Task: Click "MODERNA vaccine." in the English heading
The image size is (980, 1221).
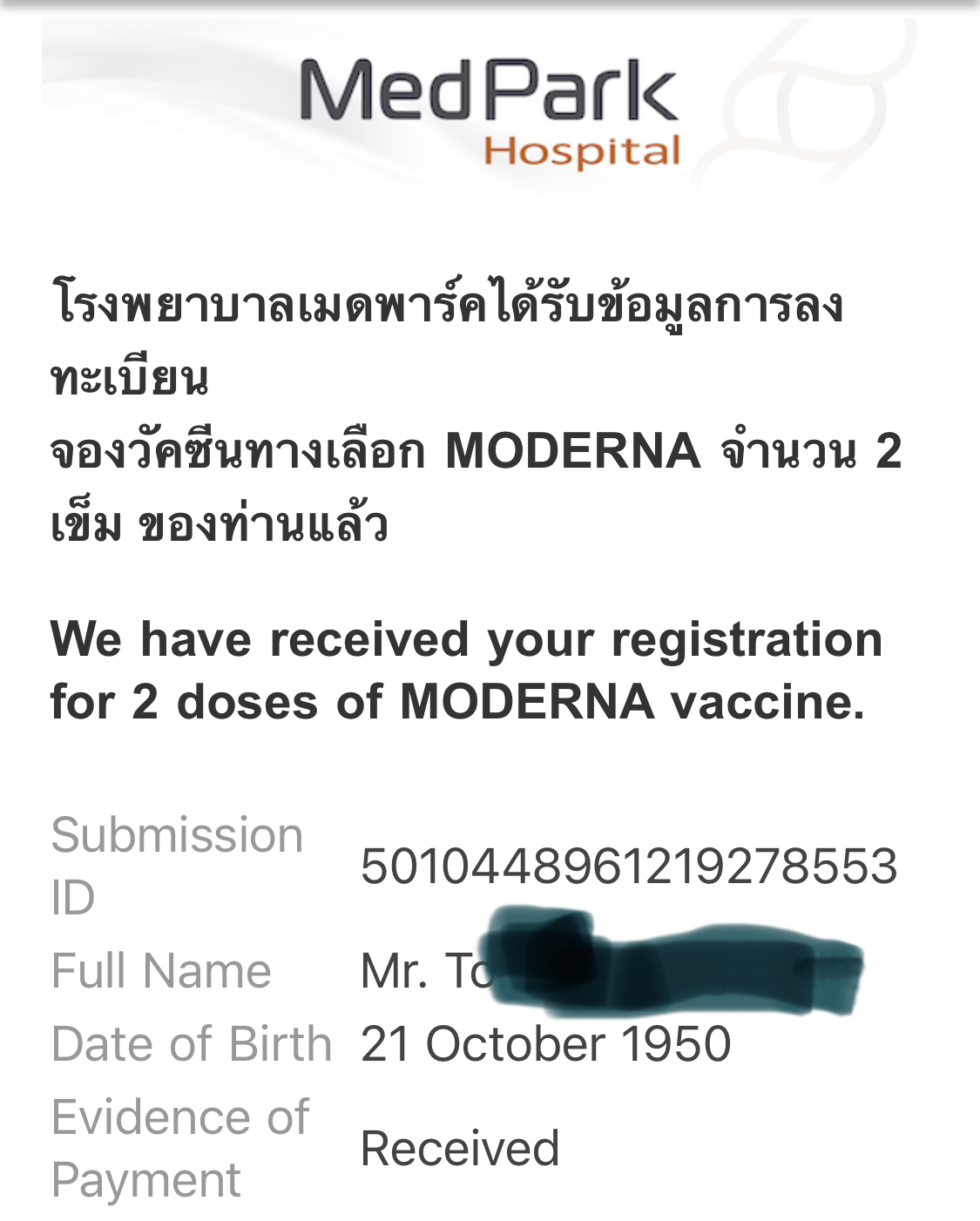Action: 632,702
